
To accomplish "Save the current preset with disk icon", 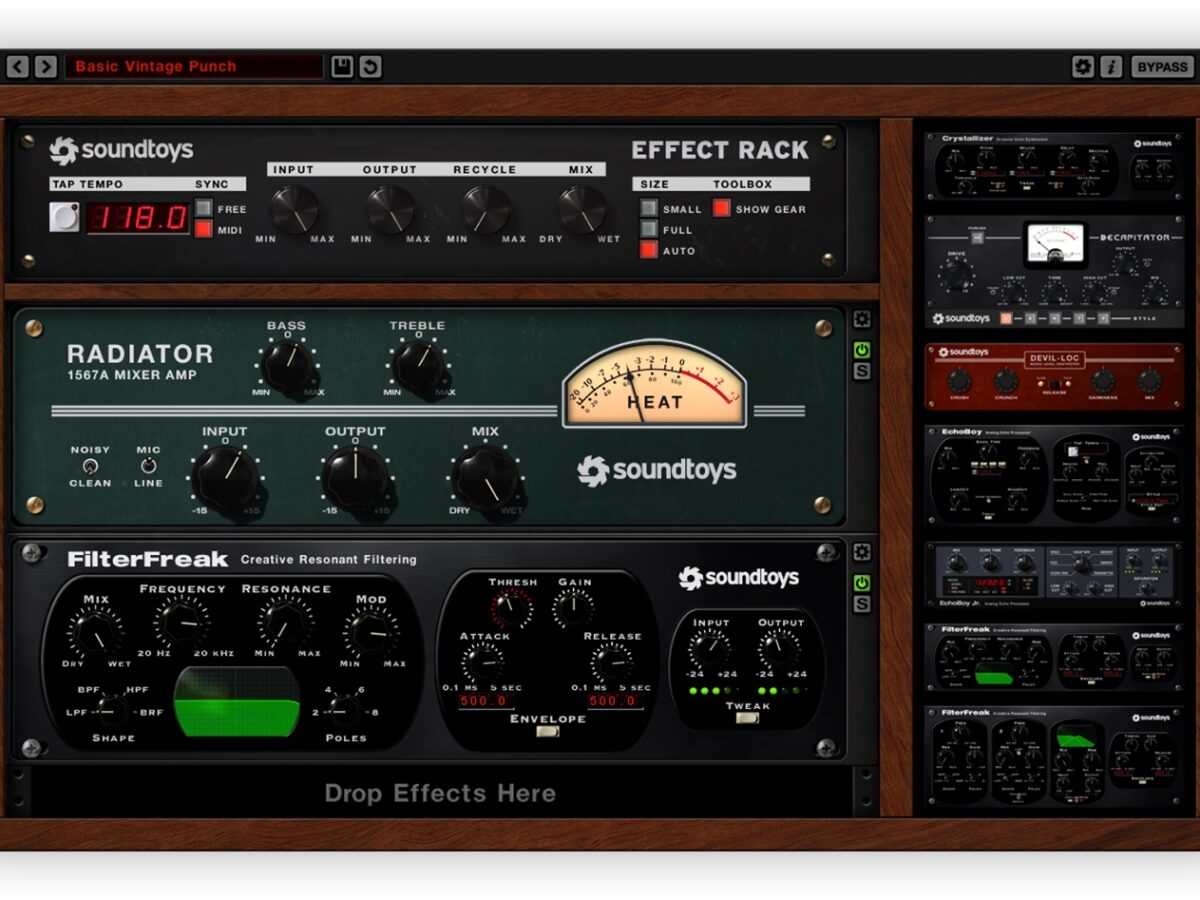I will pyautogui.click(x=342, y=67).
